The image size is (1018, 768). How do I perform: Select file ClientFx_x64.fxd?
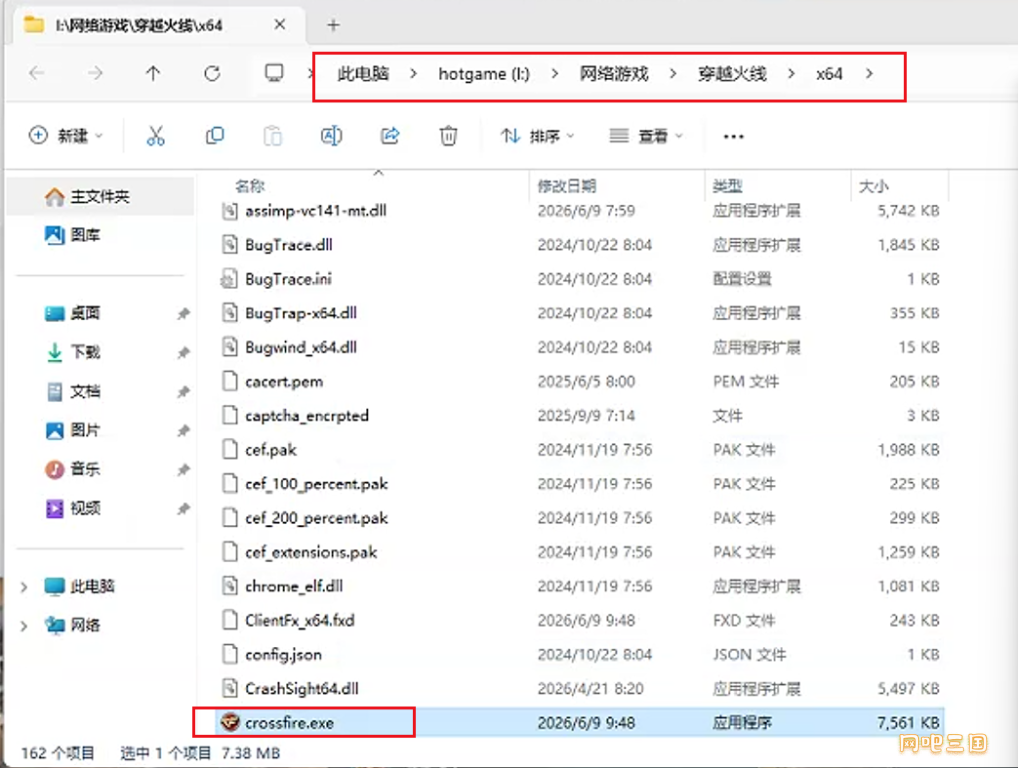(x=300, y=621)
